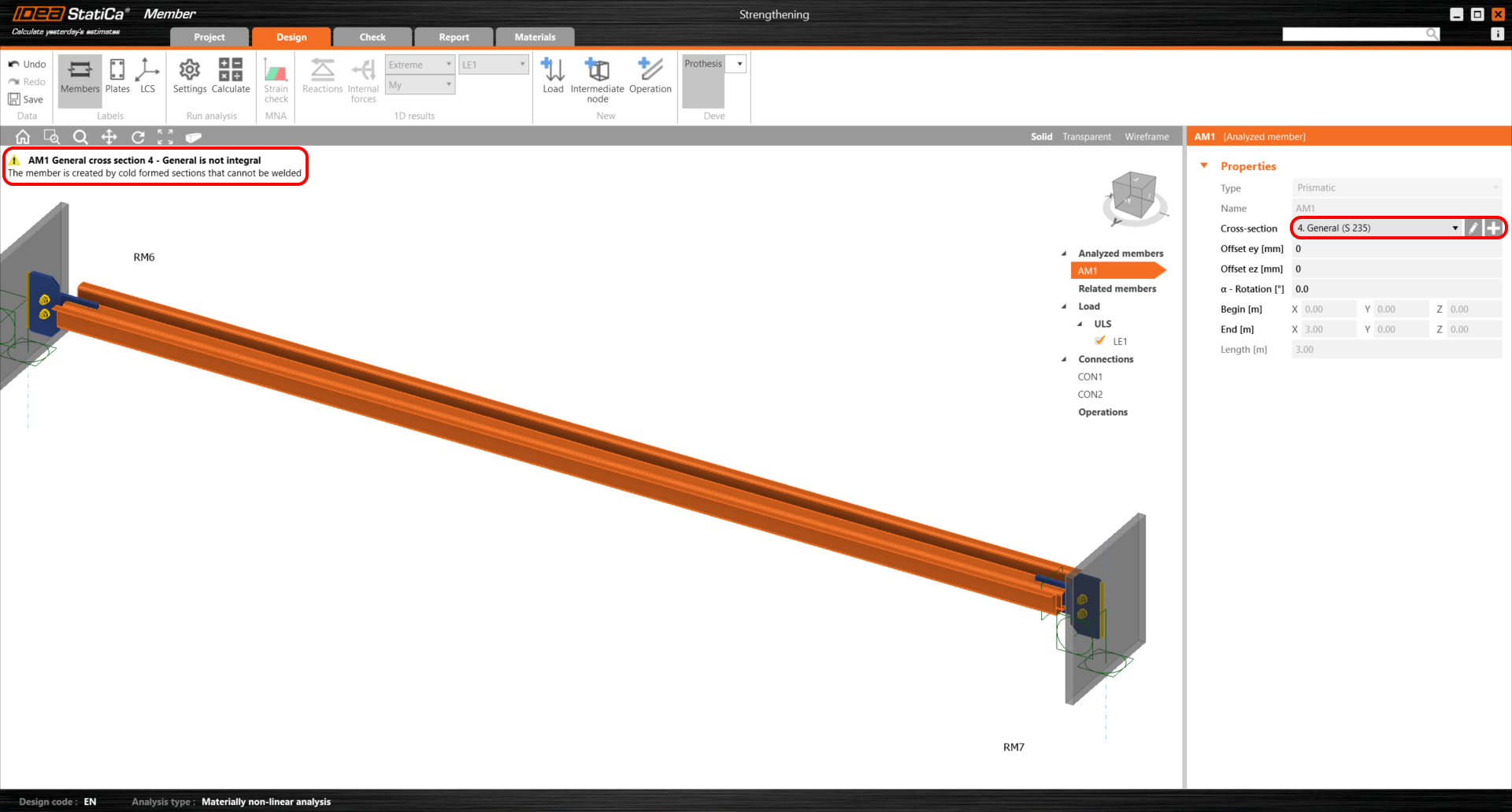The height and width of the screenshot is (812, 1512).
Task: Switch view mode to Wireframe
Action: [x=1147, y=137]
